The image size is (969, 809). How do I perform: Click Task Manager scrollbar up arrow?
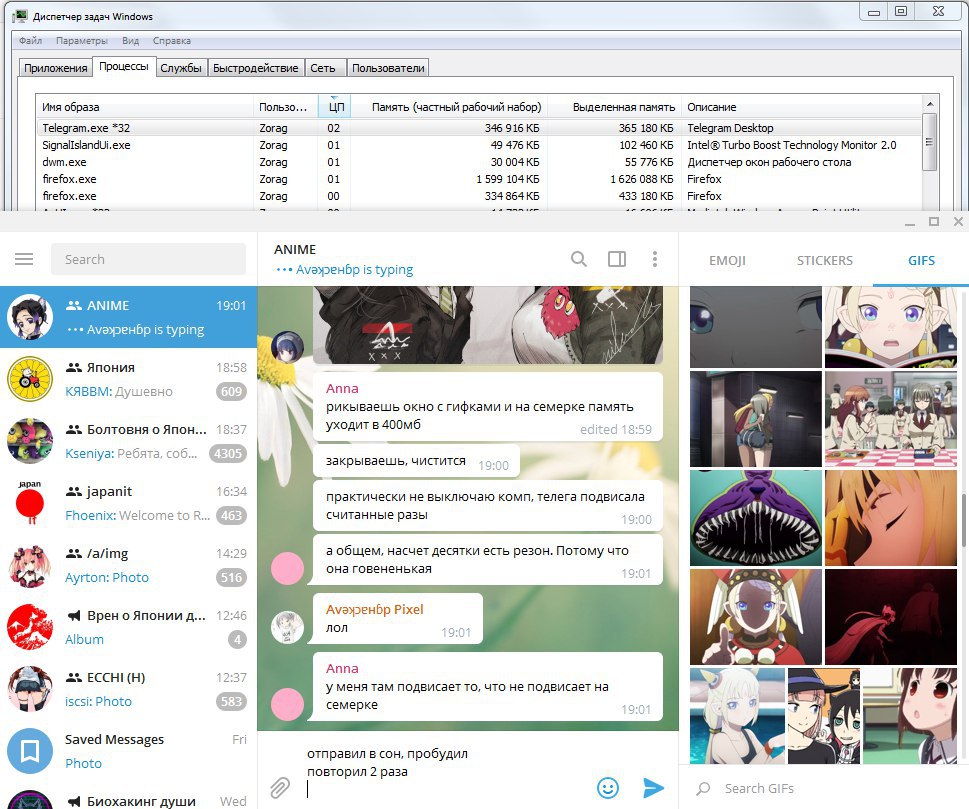tap(929, 104)
